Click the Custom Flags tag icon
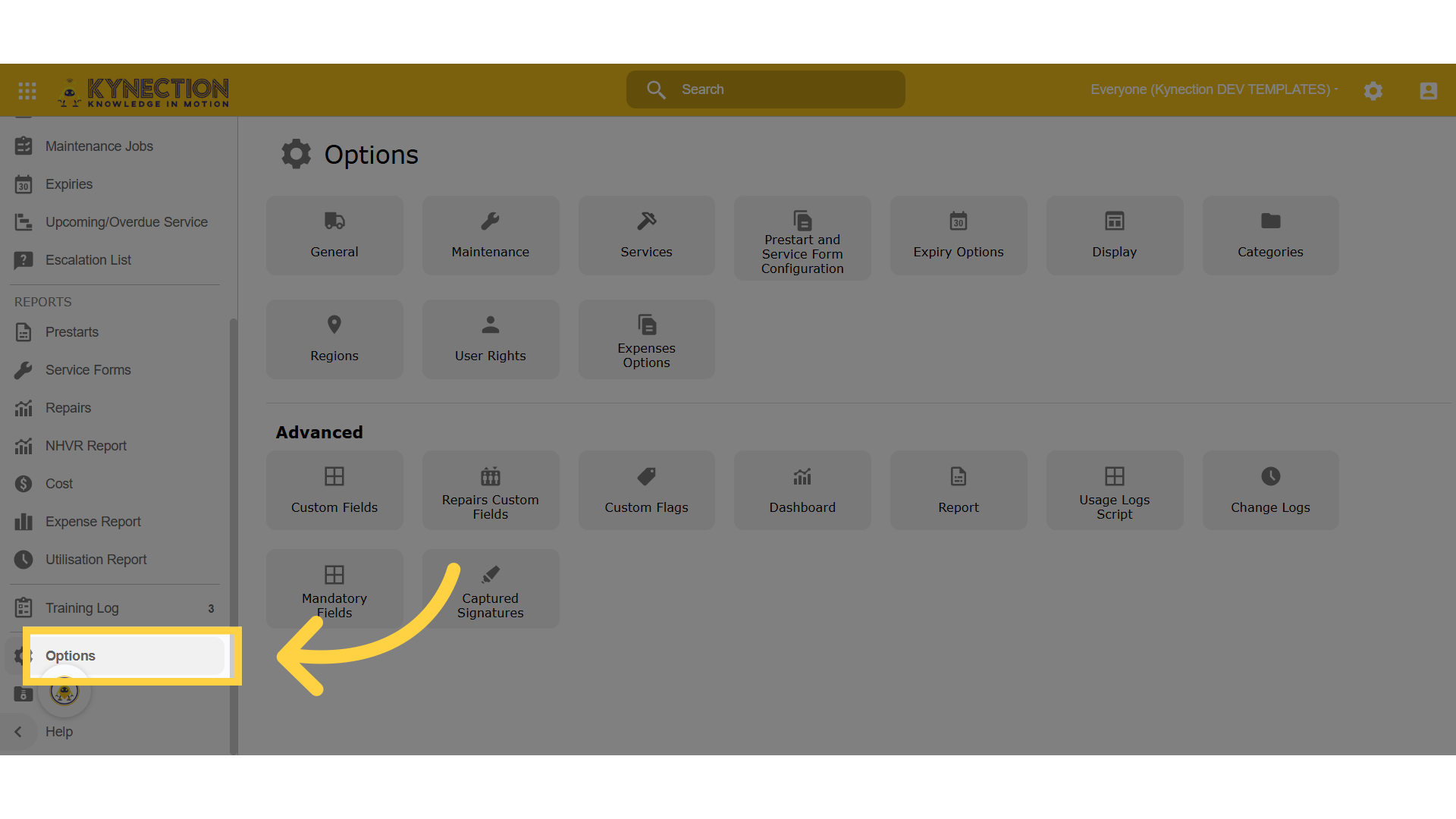 647,476
